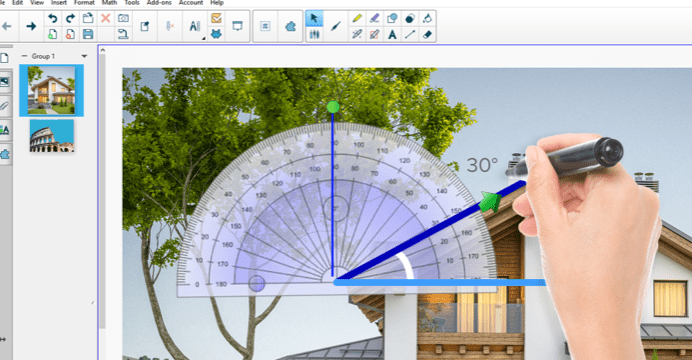Go to the next page arrow

(x=31, y=26)
